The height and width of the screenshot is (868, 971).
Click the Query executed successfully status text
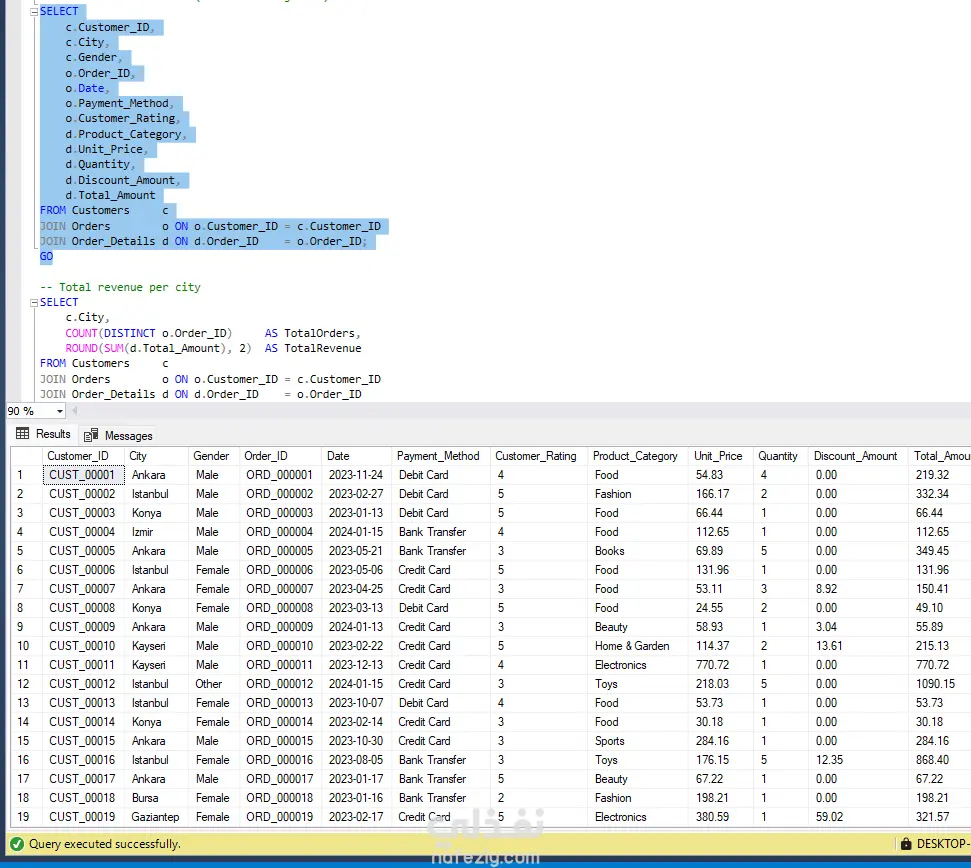click(x=105, y=844)
